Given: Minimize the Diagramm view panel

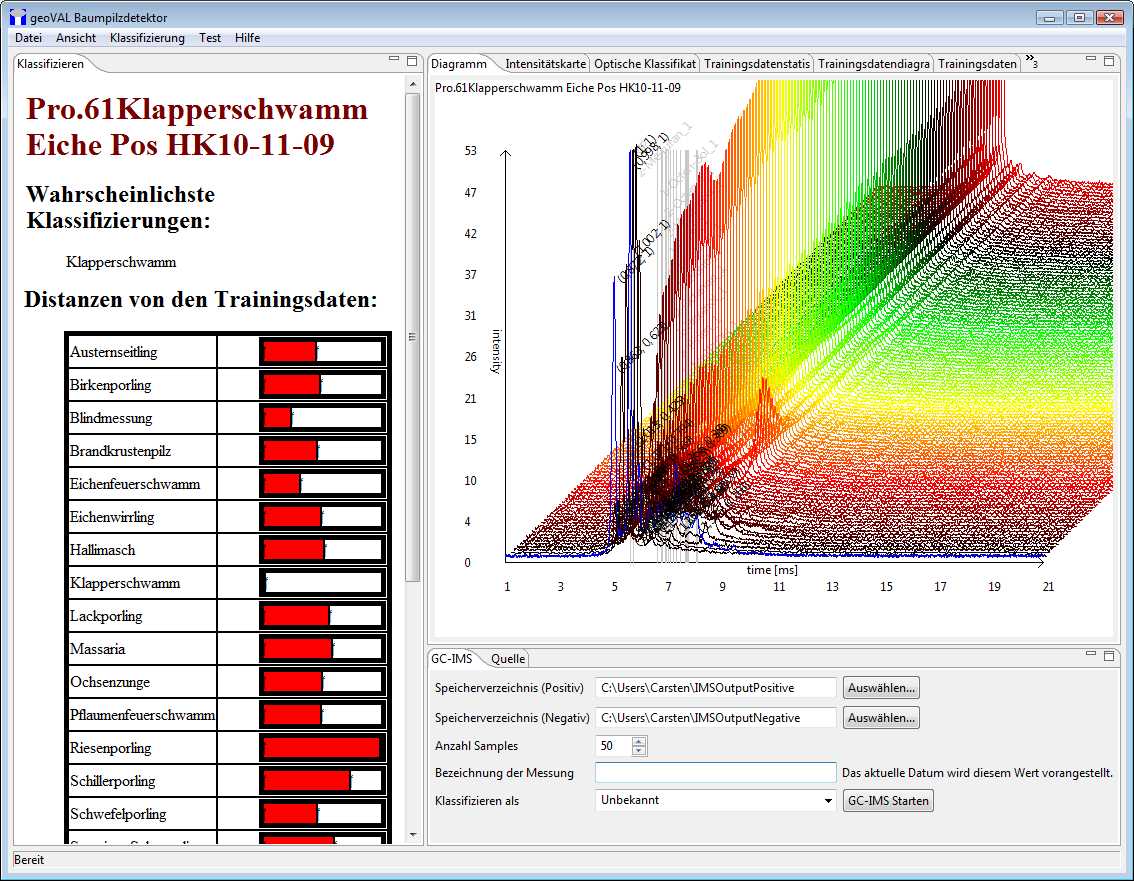Looking at the screenshot, I should click(x=1091, y=61).
